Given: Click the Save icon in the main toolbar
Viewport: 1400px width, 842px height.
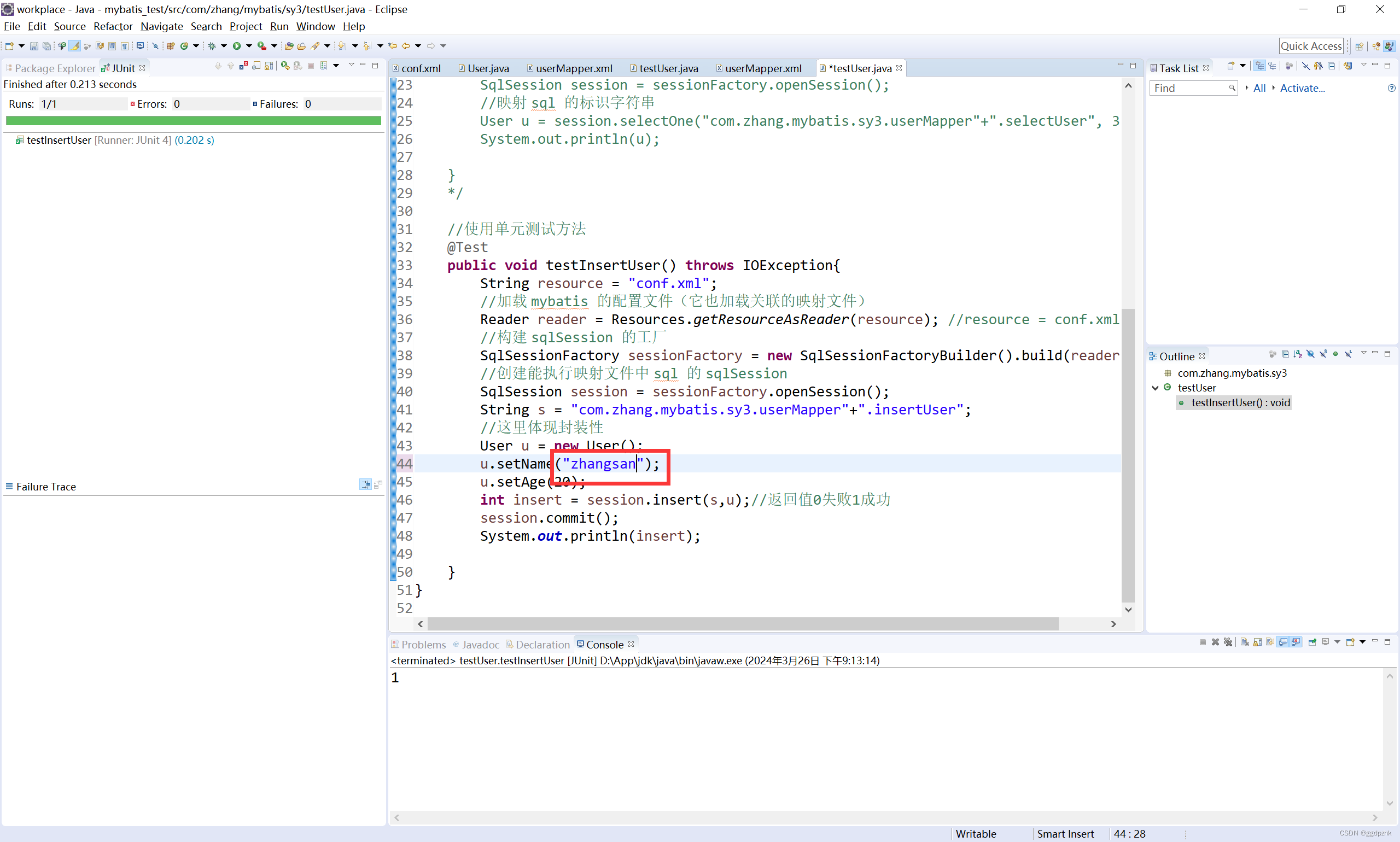Looking at the screenshot, I should [34, 46].
